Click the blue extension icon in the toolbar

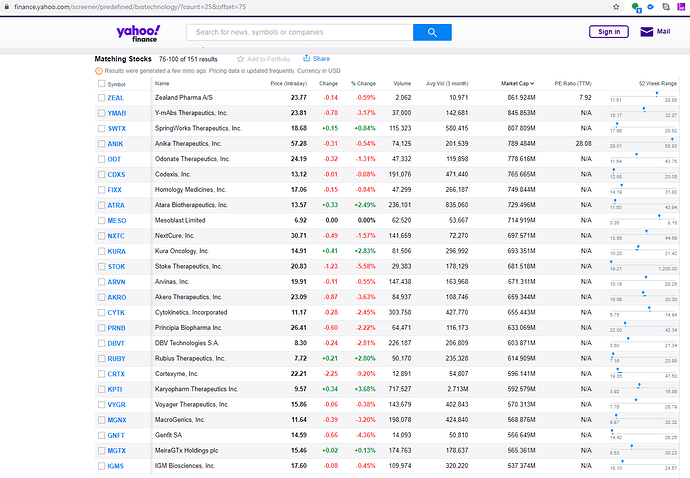650,7
